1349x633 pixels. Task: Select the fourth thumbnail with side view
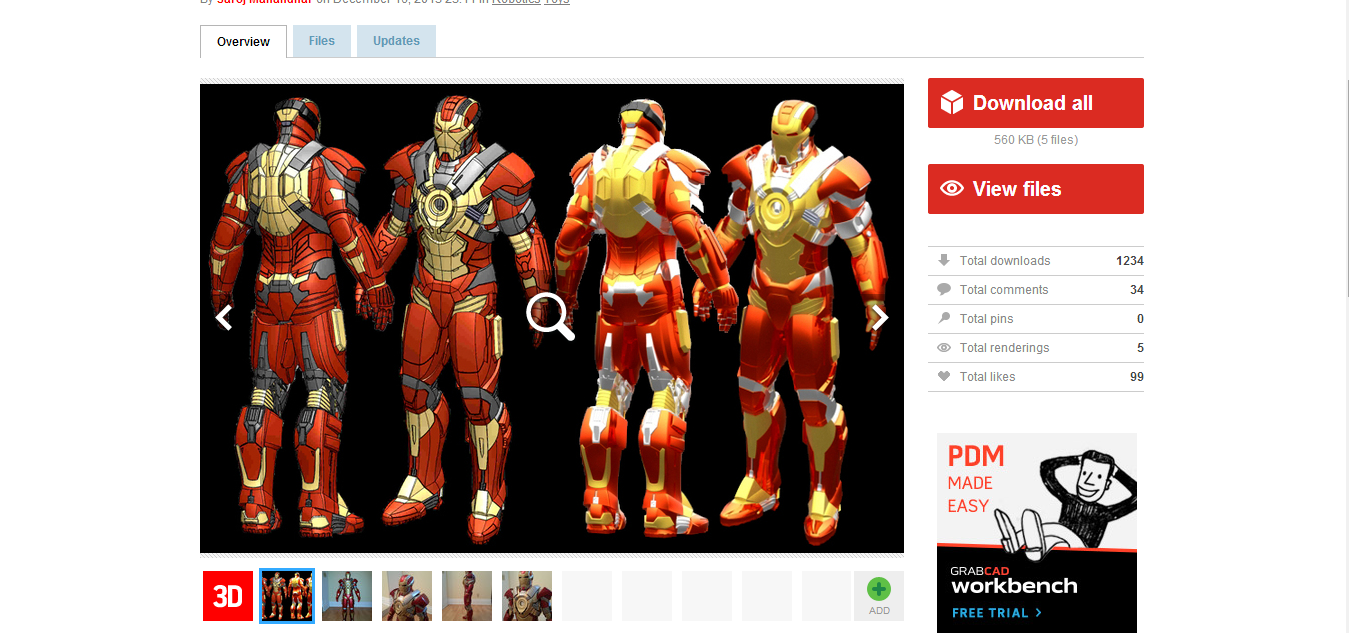(x=467, y=596)
